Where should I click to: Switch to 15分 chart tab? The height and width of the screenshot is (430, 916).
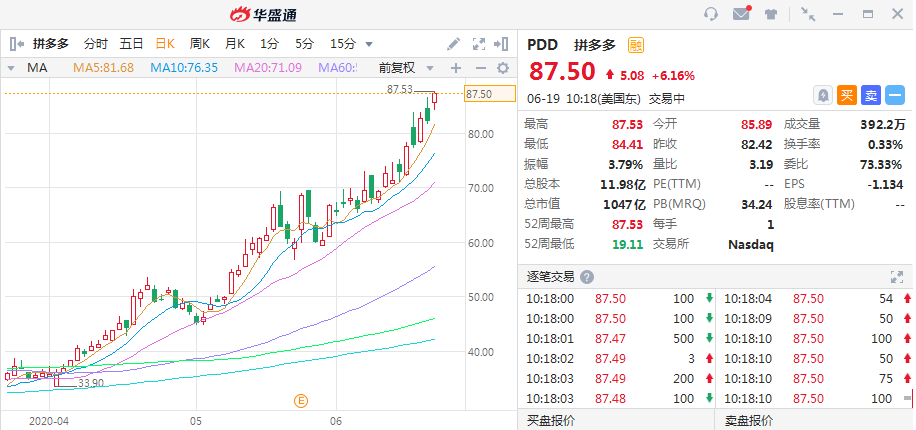pos(343,44)
